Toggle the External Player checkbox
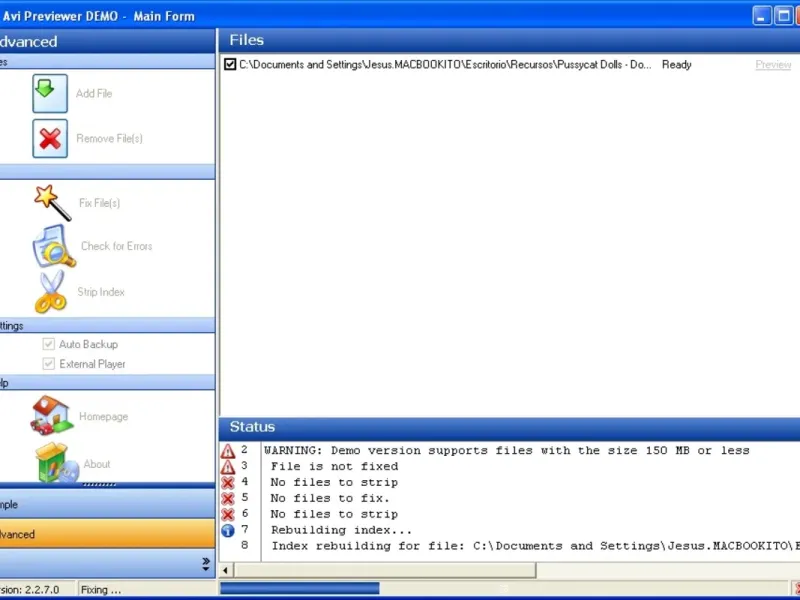This screenshot has height=600, width=800. pyautogui.click(x=48, y=364)
